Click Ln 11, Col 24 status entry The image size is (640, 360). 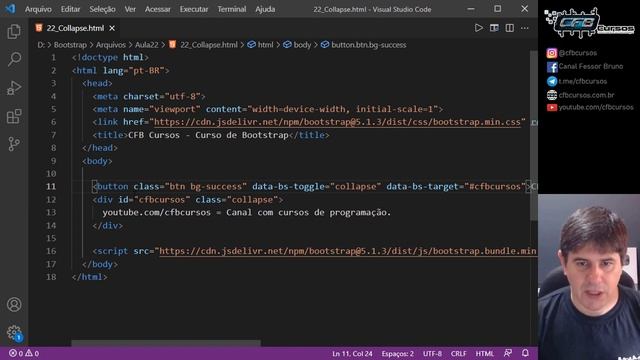pyautogui.click(x=352, y=353)
